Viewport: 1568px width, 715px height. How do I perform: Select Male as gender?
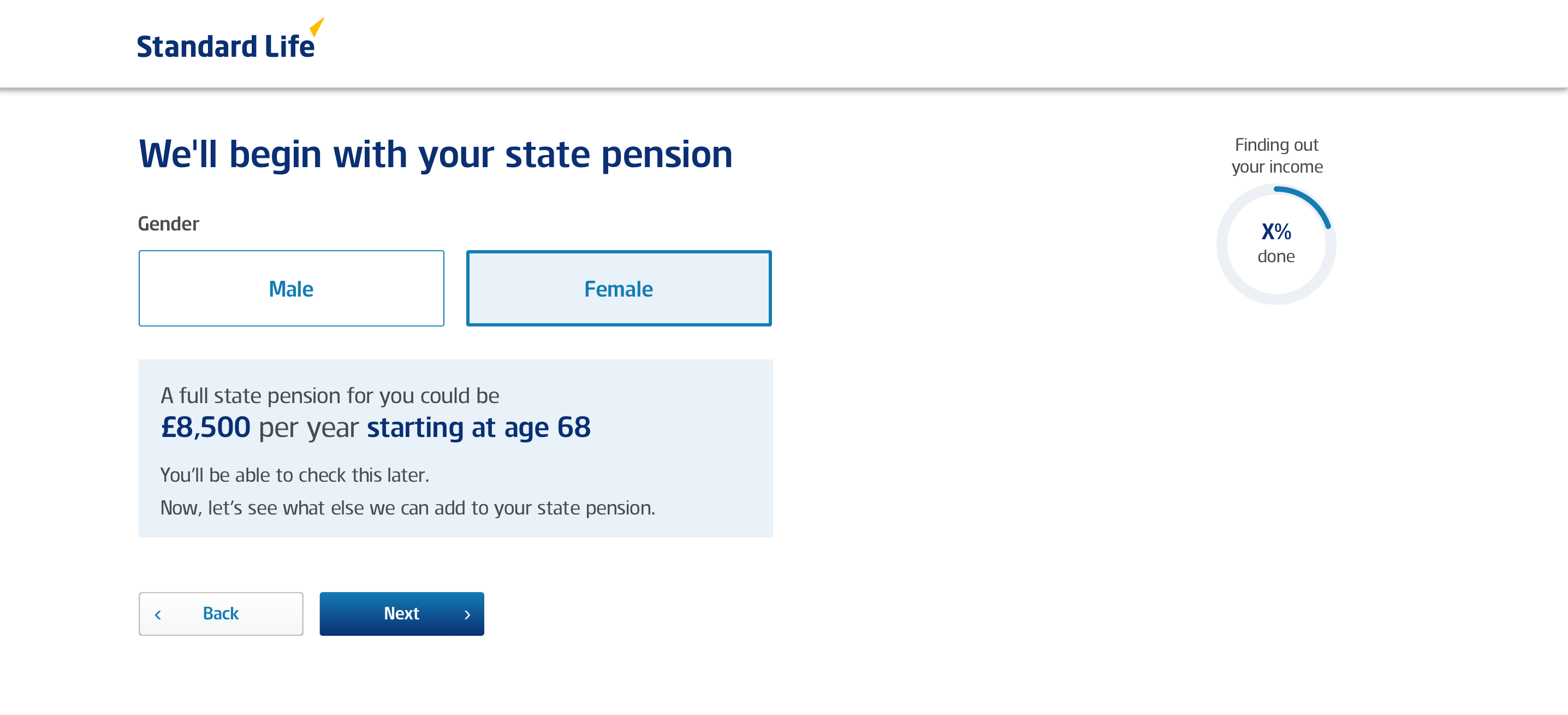coord(291,288)
